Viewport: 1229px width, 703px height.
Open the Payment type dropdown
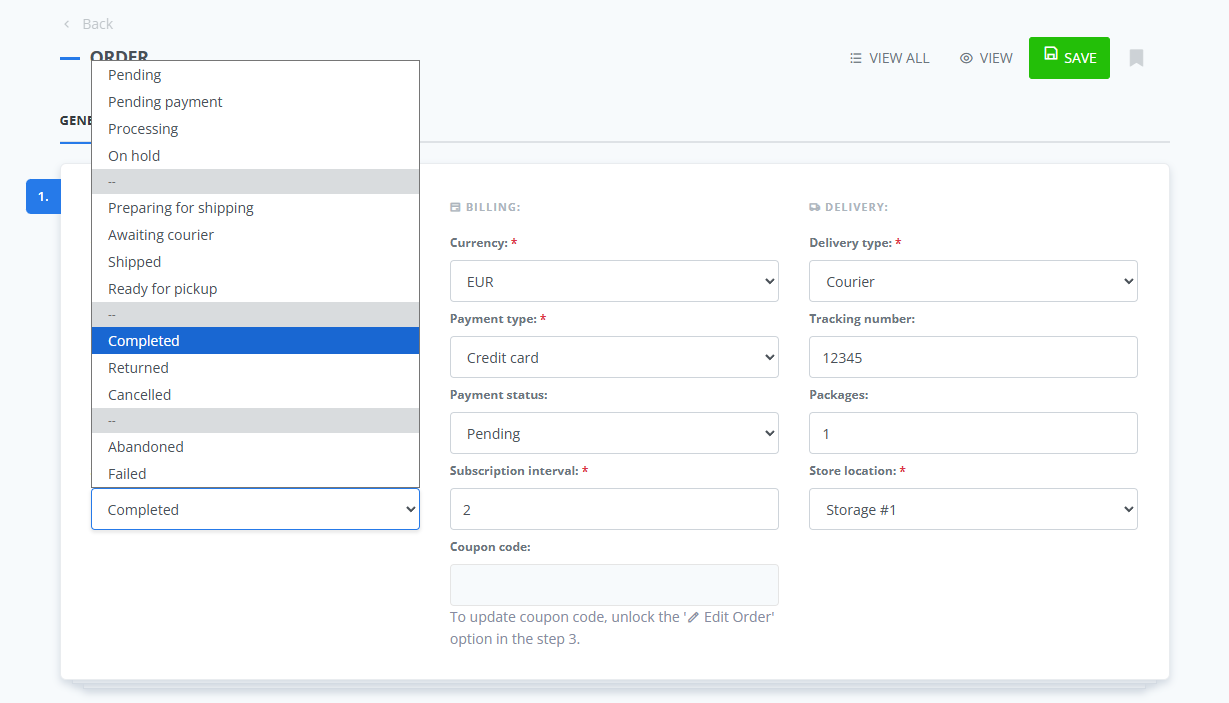[x=614, y=357]
